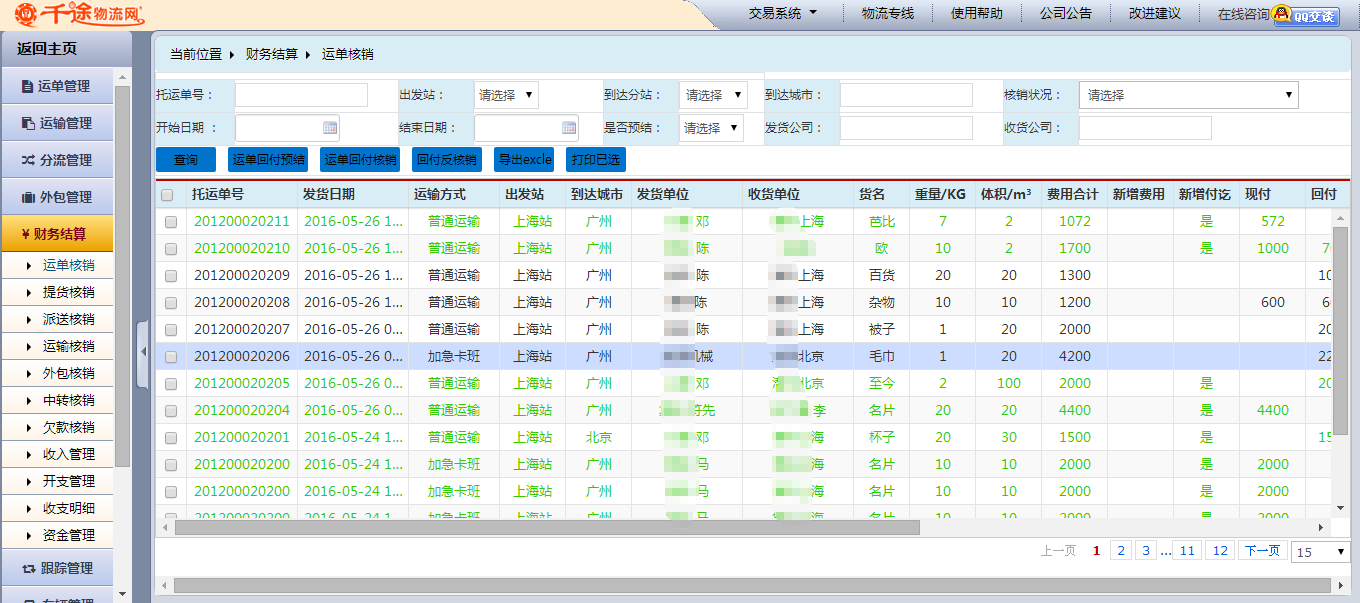The height and width of the screenshot is (603, 1360).
Task: Click the 收货公司 input field
Action: click(x=1145, y=128)
